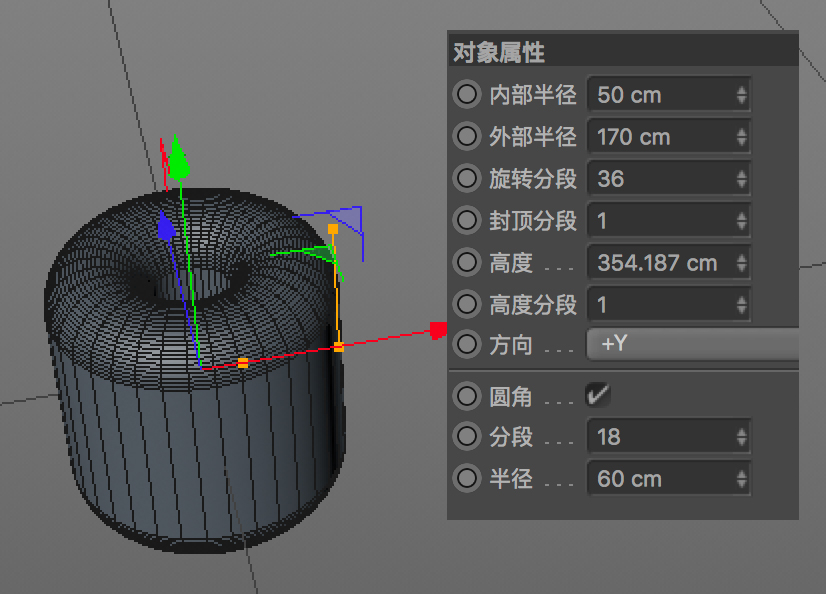Disable the 圆角 fillet checkbox
Screen dimensions: 826x594
[x=598, y=396]
